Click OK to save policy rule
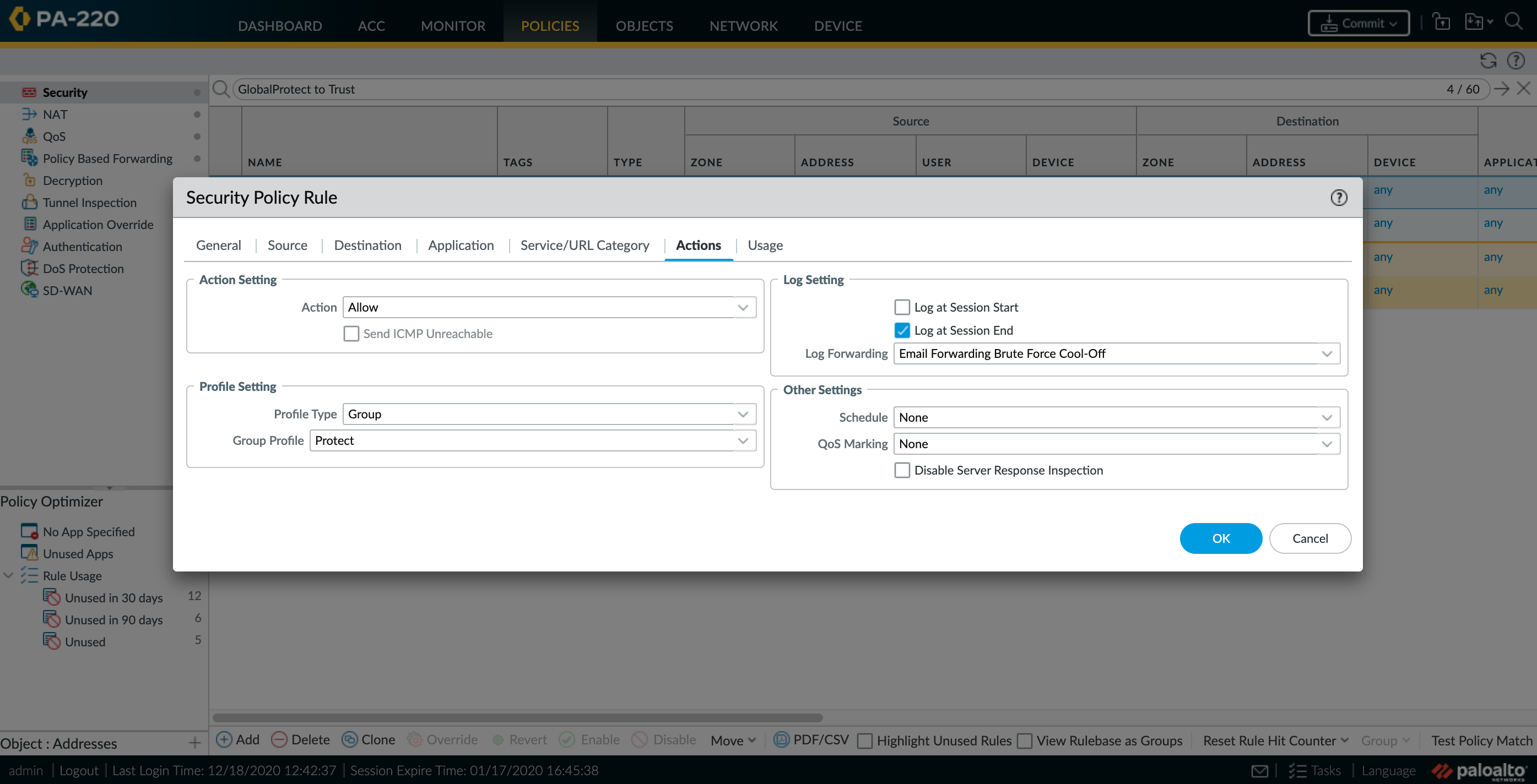Viewport: 1537px width, 784px height. pos(1221,538)
